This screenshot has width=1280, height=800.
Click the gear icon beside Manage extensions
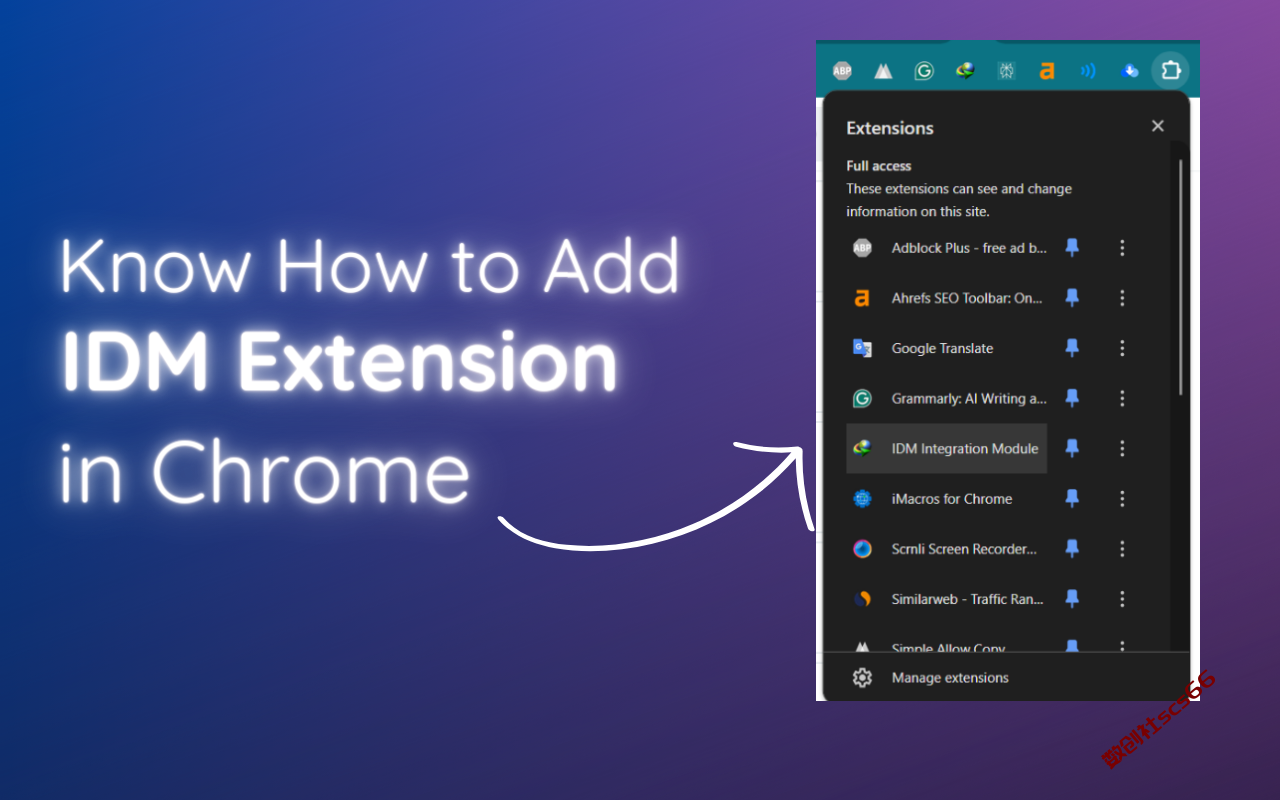(862, 678)
